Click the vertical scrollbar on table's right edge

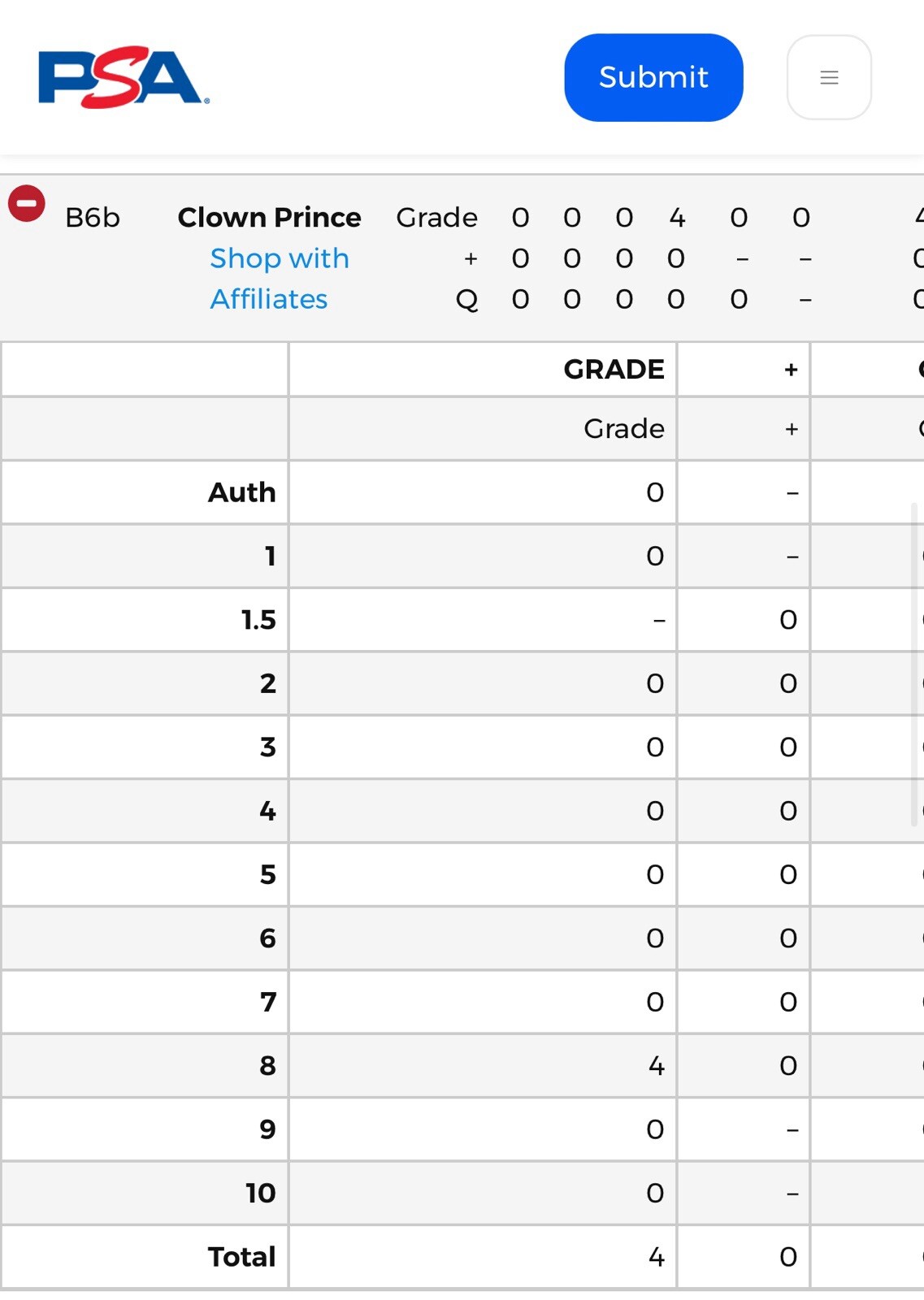914,665
